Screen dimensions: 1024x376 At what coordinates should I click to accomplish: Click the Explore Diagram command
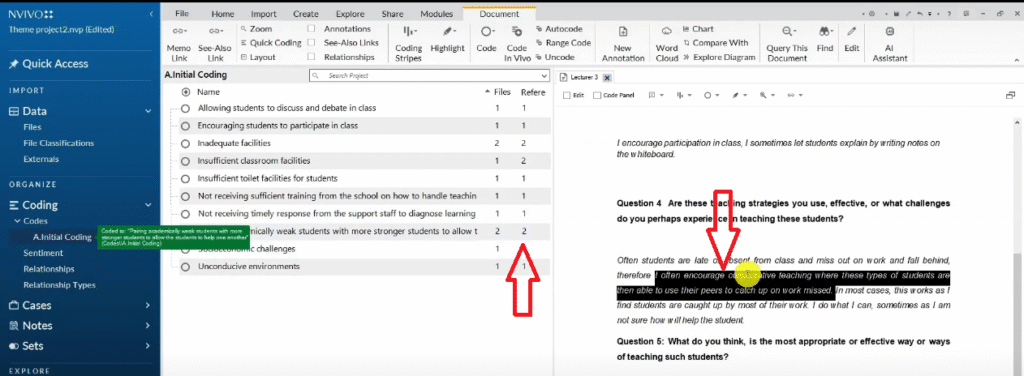(x=719, y=57)
